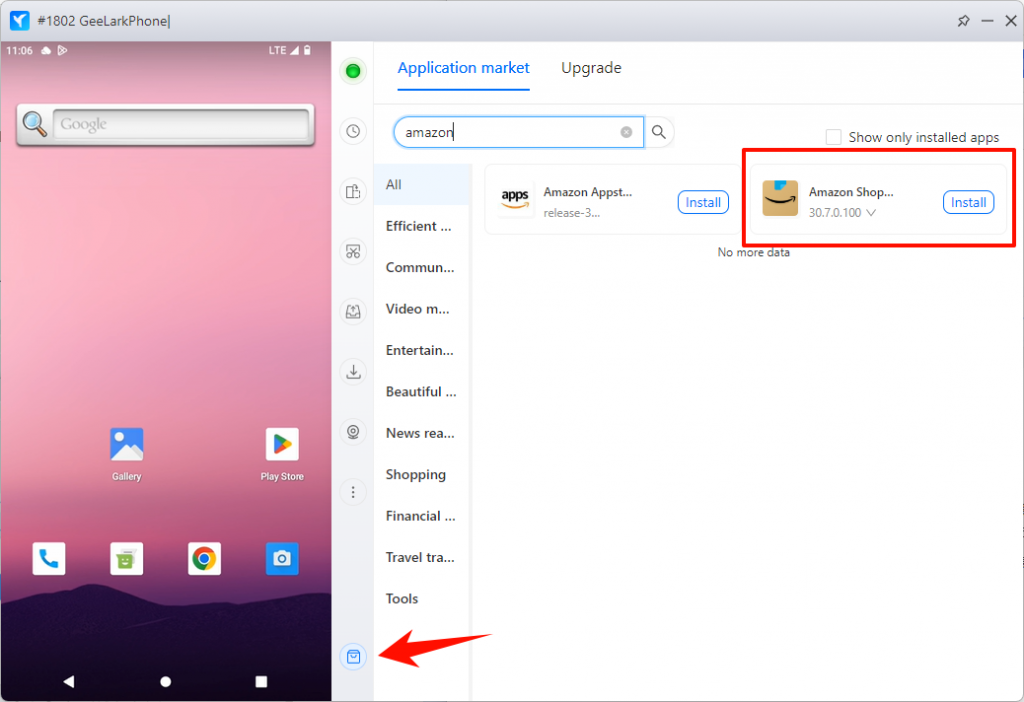1024x702 pixels.
Task: Expand Amazon Shopping version 30.7.0.100 dropdown
Action: tap(871, 213)
